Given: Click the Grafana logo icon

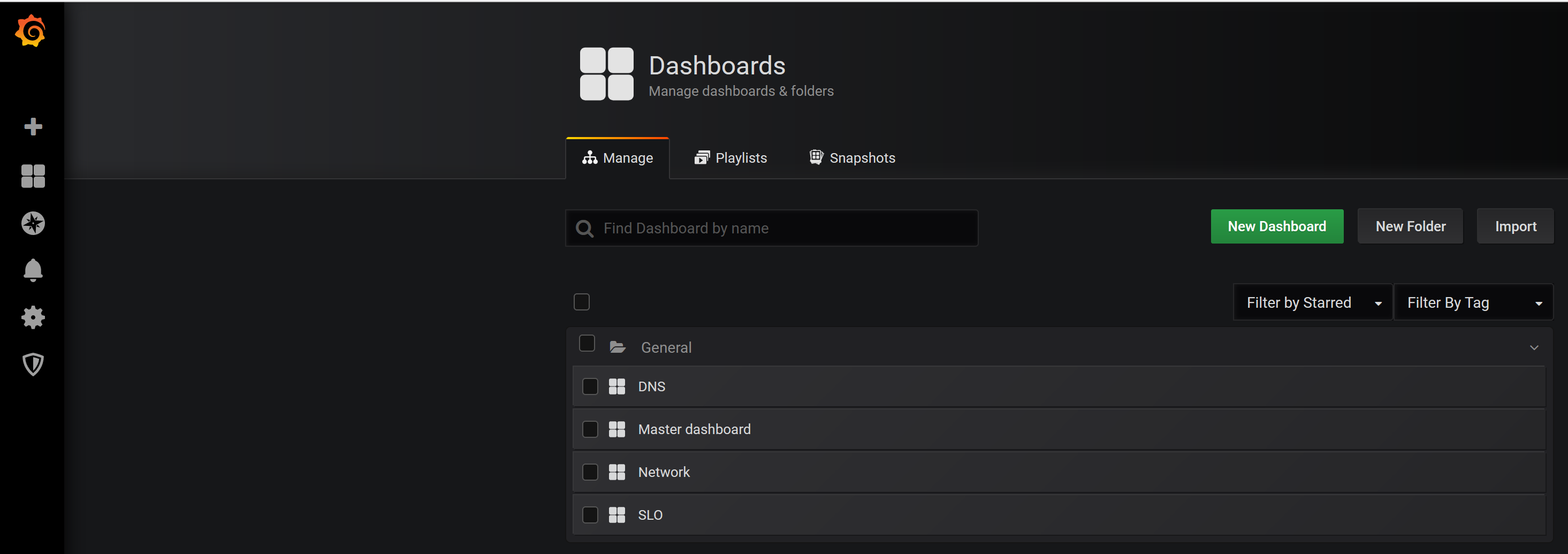Looking at the screenshot, I should pos(31,31).
